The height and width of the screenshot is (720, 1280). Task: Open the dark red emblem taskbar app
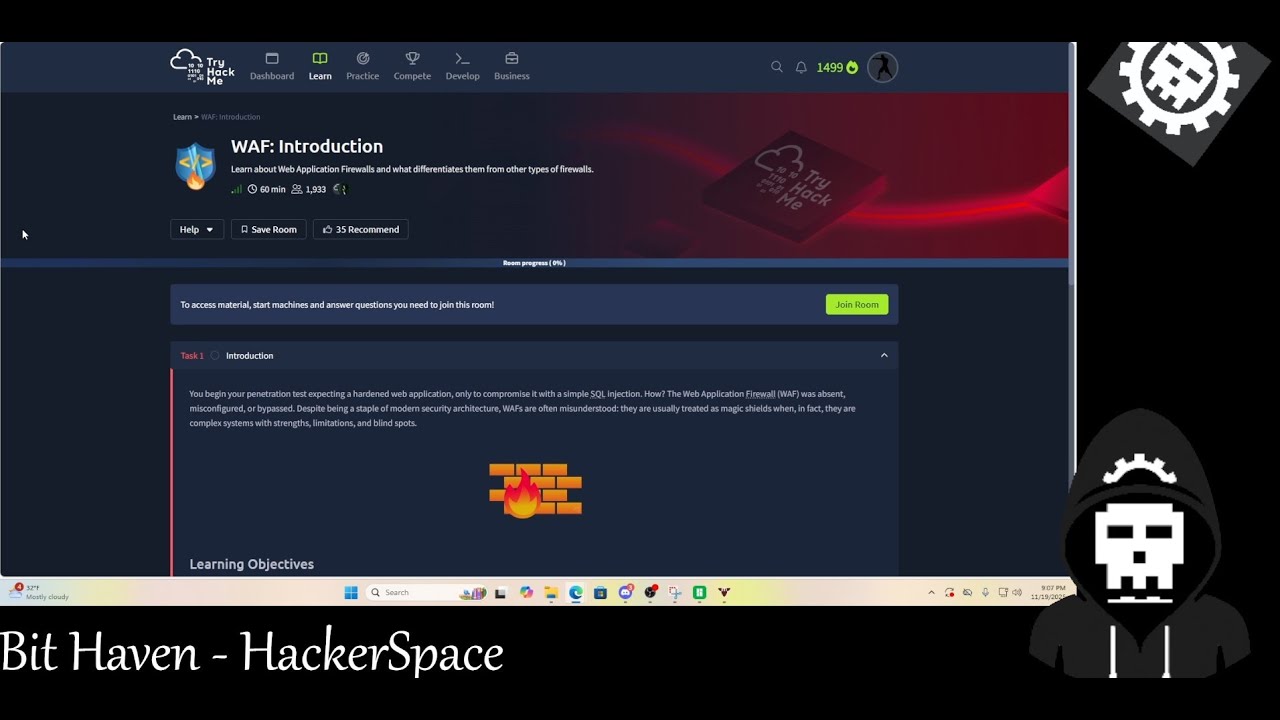coord(724,592)
